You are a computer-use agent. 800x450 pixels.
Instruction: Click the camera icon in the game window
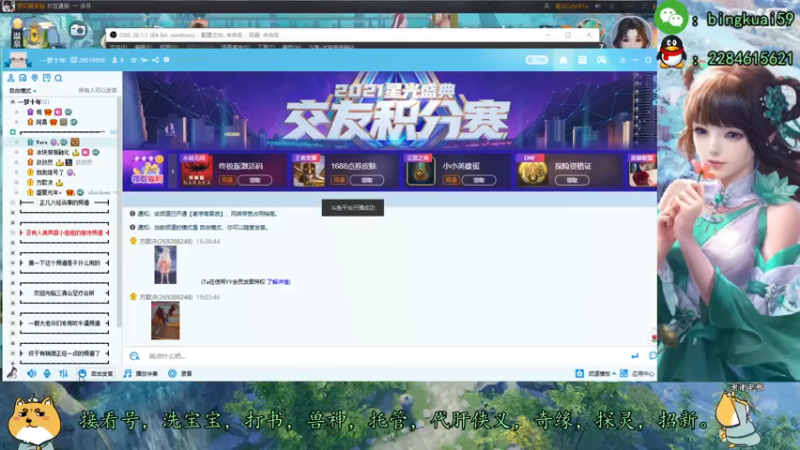click(78, 31)
